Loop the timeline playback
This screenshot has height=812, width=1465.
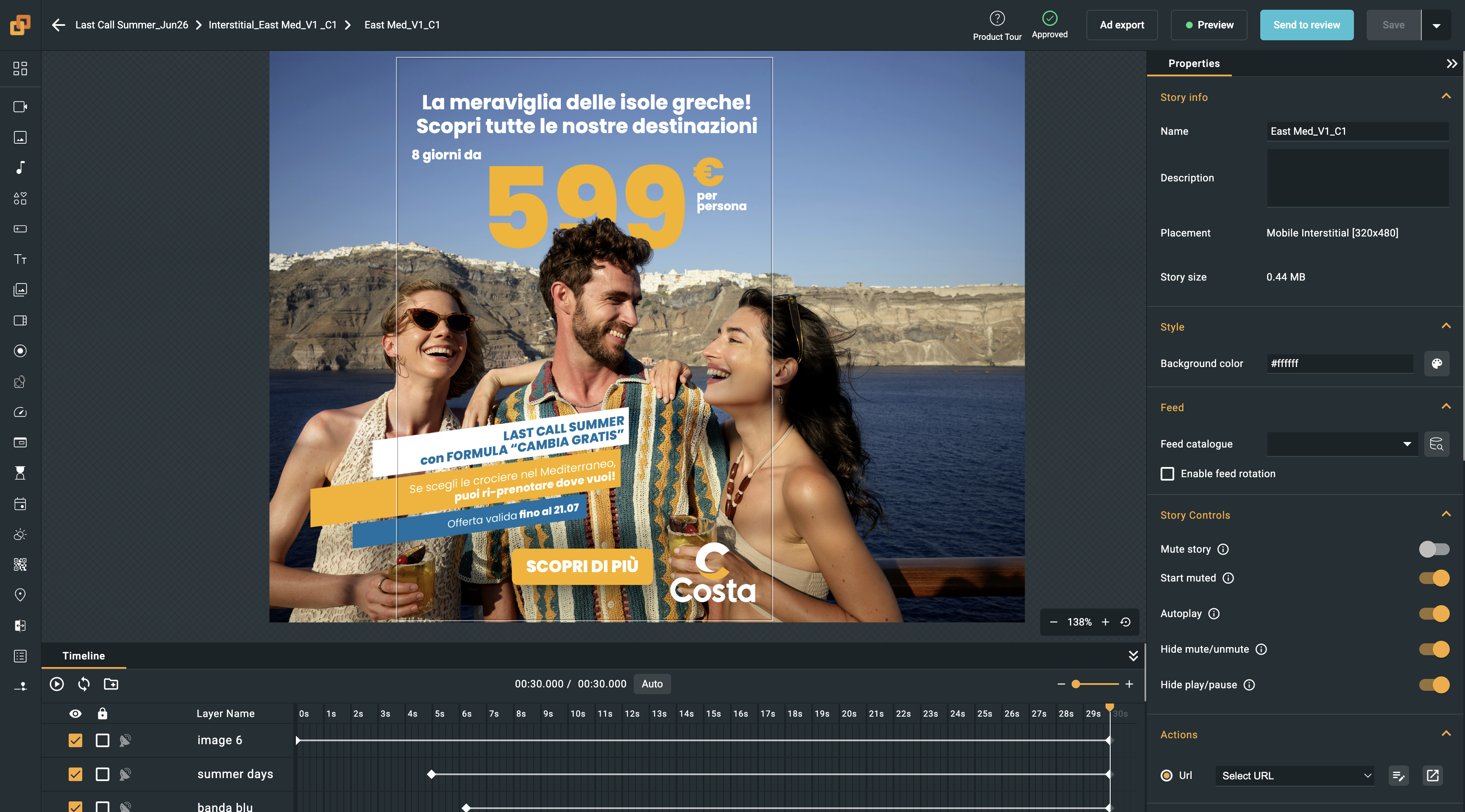tap(84, 684)
